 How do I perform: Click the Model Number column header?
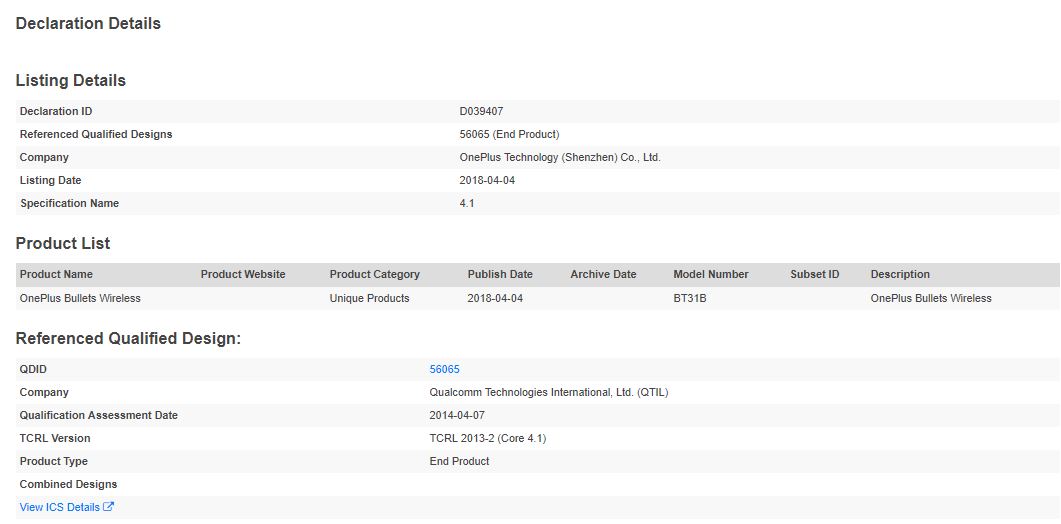[x=711, y=274]
